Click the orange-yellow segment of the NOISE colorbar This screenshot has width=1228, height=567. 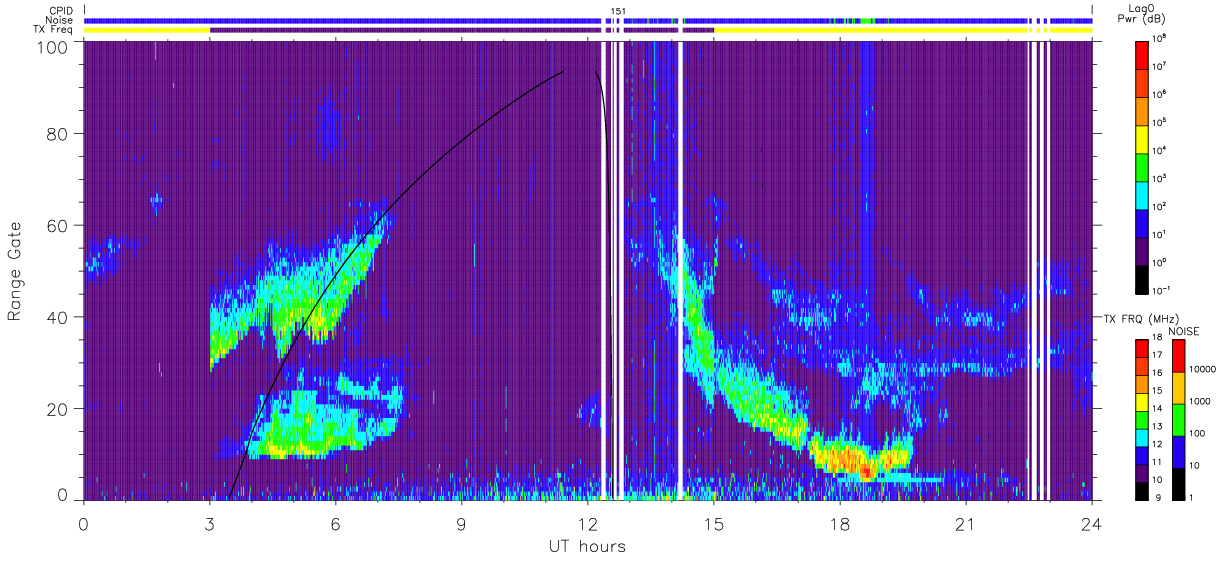[1177, 387]
